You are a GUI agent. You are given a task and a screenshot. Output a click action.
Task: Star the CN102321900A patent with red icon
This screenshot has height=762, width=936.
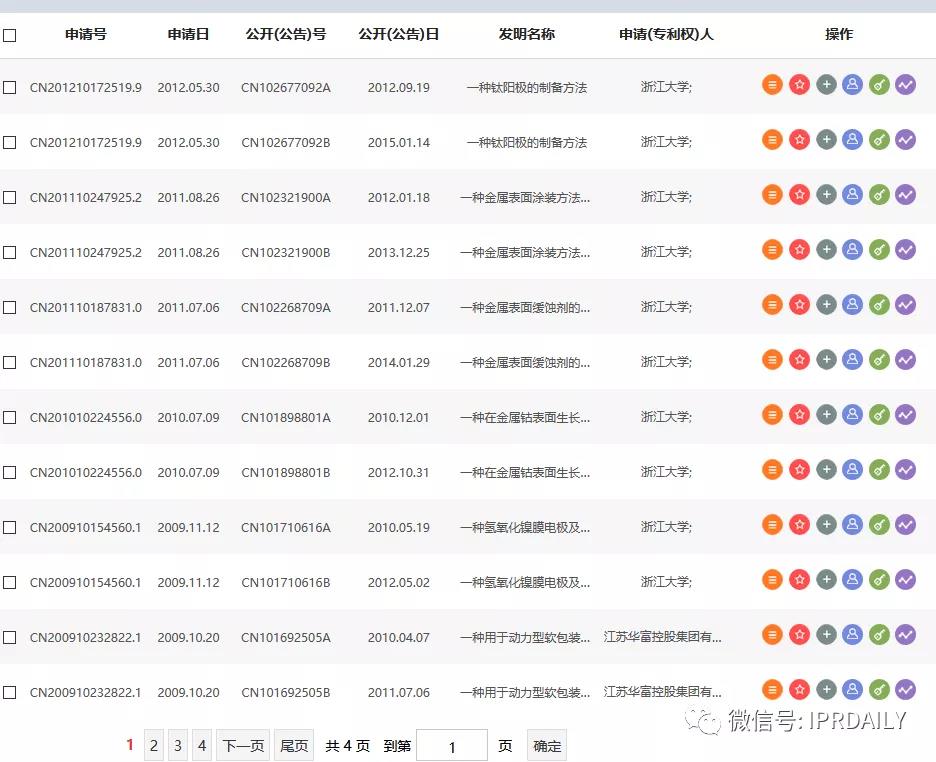point(799,195)
